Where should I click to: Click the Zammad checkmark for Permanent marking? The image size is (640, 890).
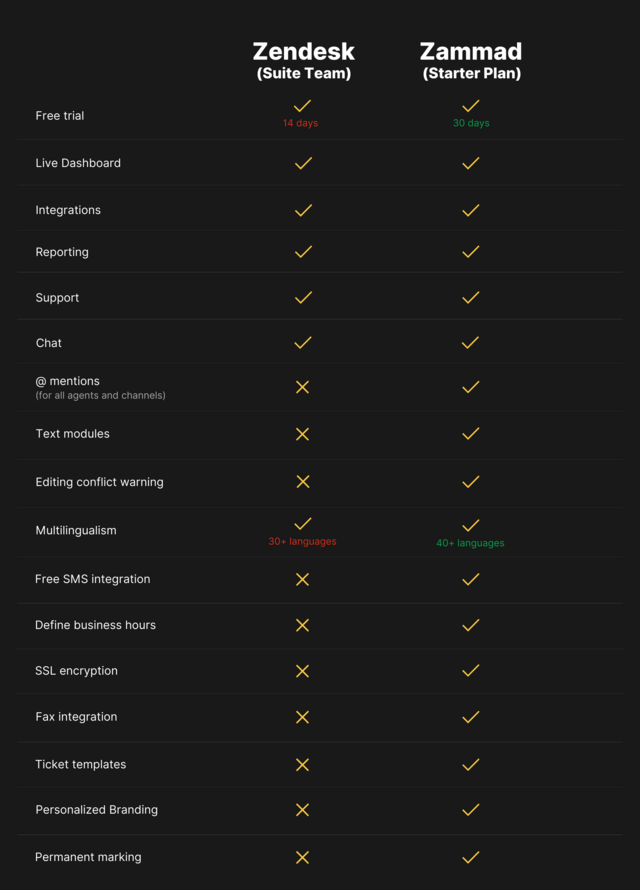coord(470,857)
